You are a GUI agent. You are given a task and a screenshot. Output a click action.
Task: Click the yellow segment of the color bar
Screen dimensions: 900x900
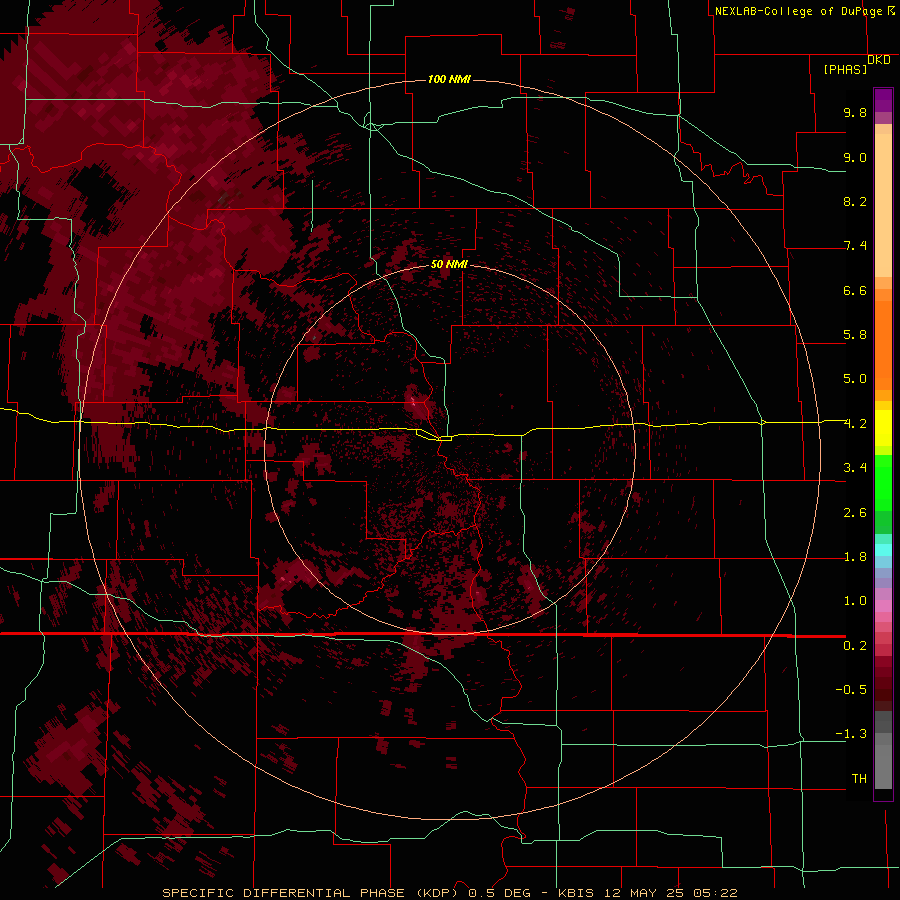[x=883, y=428]
